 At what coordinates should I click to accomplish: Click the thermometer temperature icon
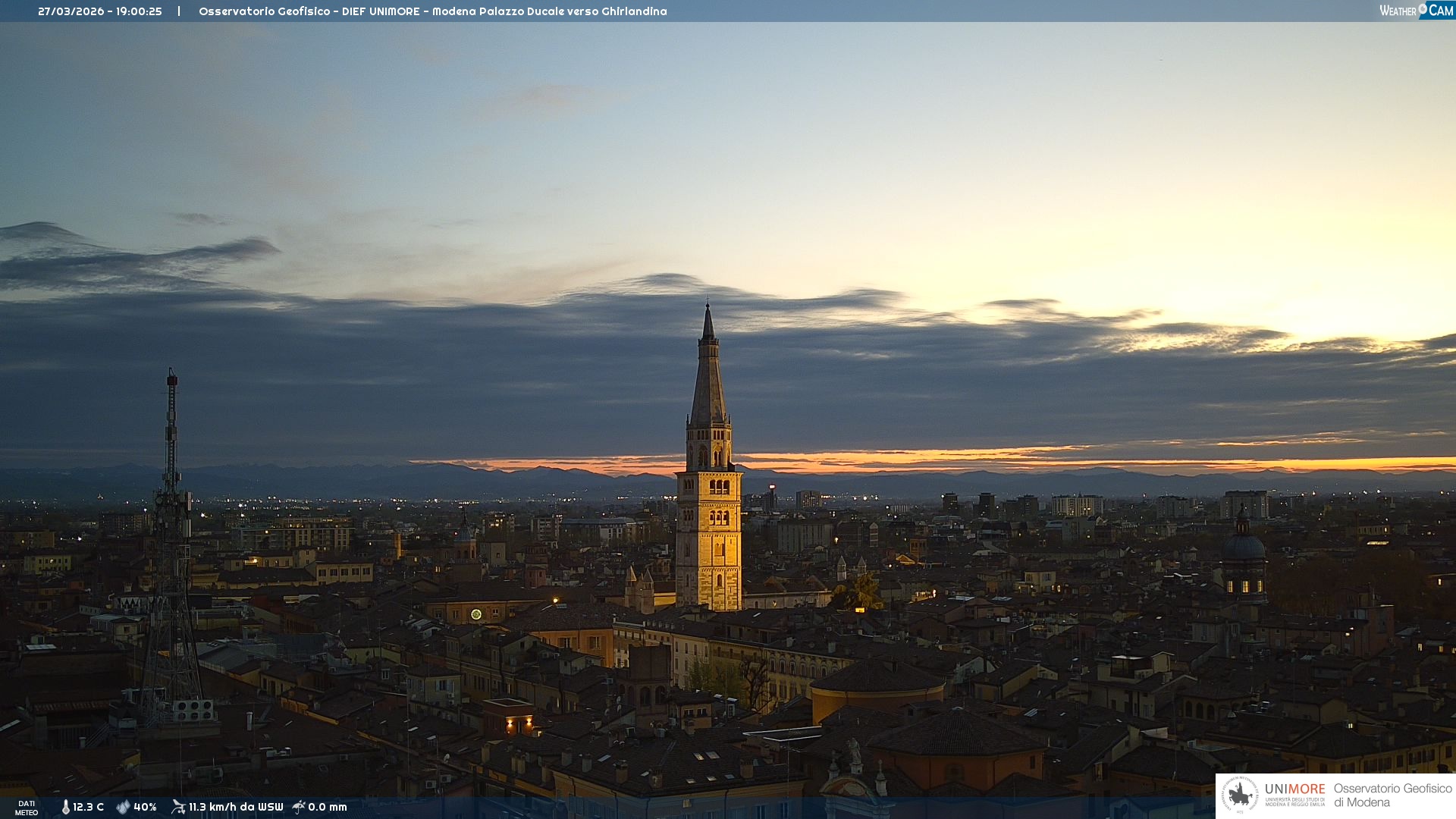[x=65, y=807]
